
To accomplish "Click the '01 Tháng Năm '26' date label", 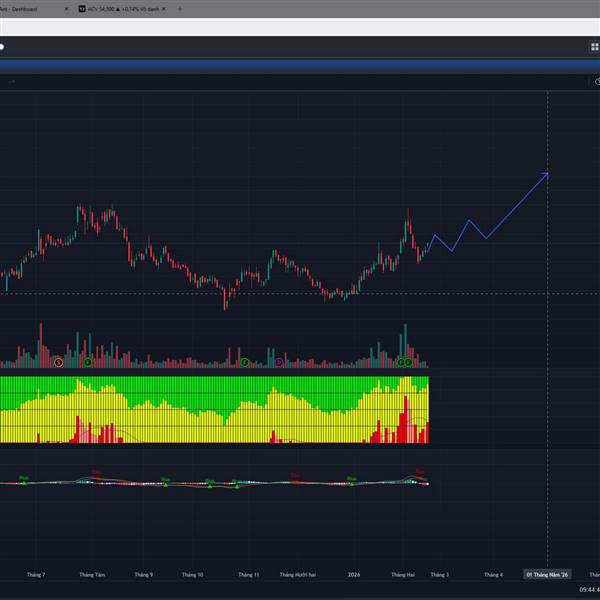I will click(x=547, y=575).
